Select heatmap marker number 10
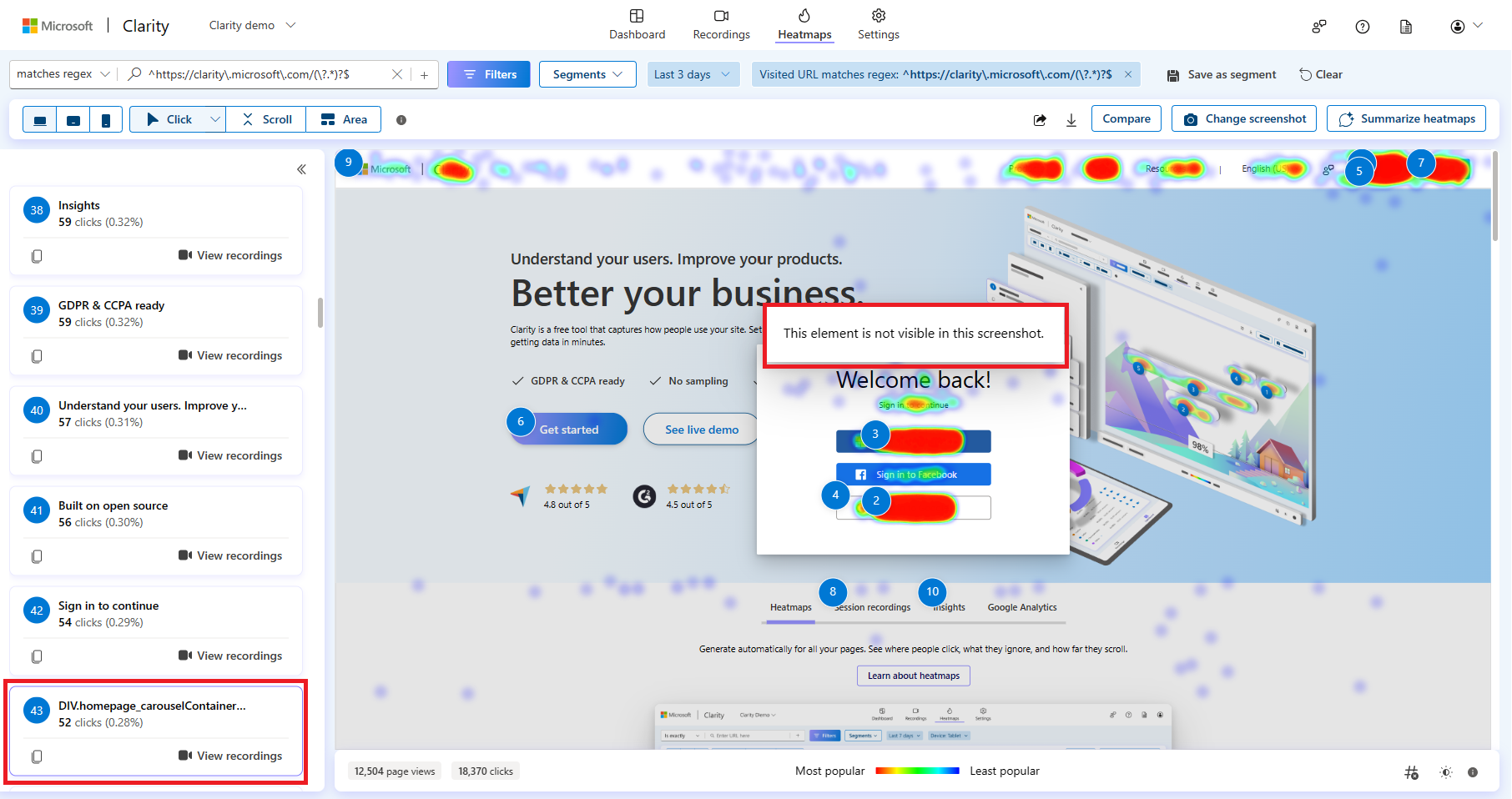Screen dimensions: 1512x799 coord(933,592)
